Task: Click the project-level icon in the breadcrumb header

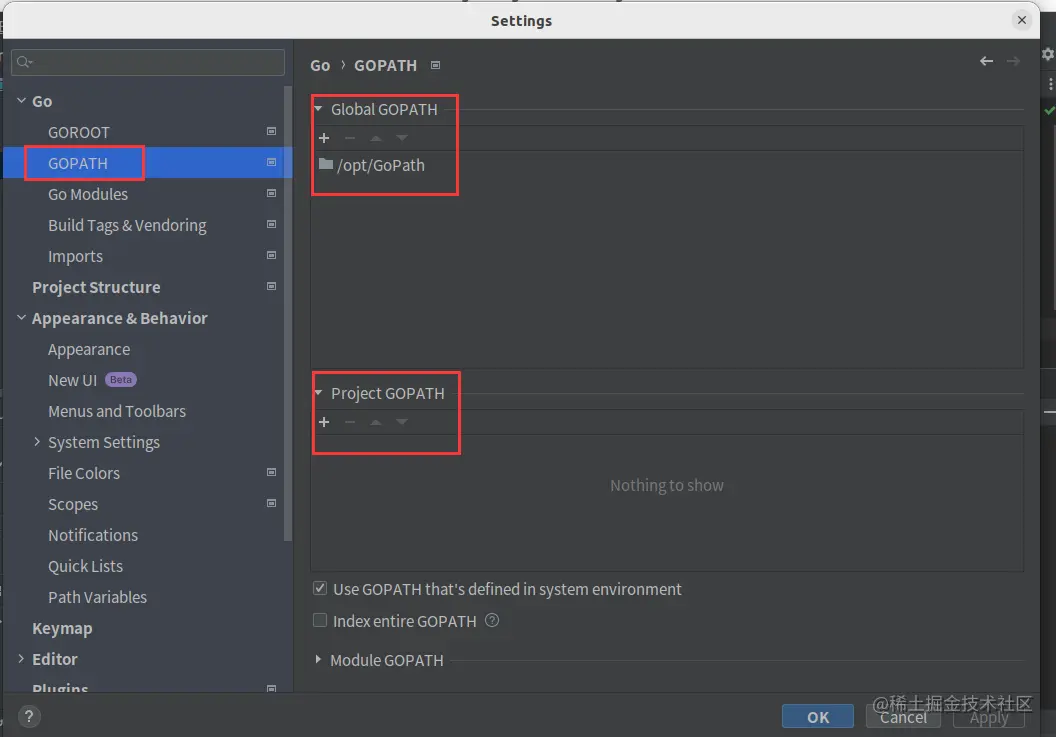Action: 436,65
